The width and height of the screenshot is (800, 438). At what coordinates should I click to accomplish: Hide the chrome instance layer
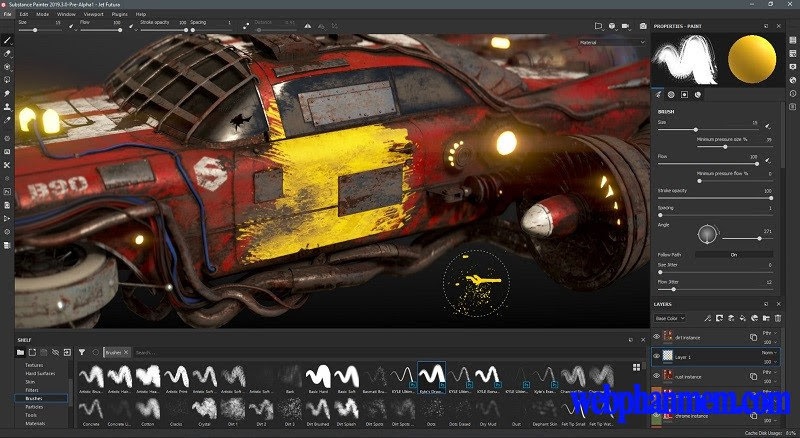coord(657,416)
